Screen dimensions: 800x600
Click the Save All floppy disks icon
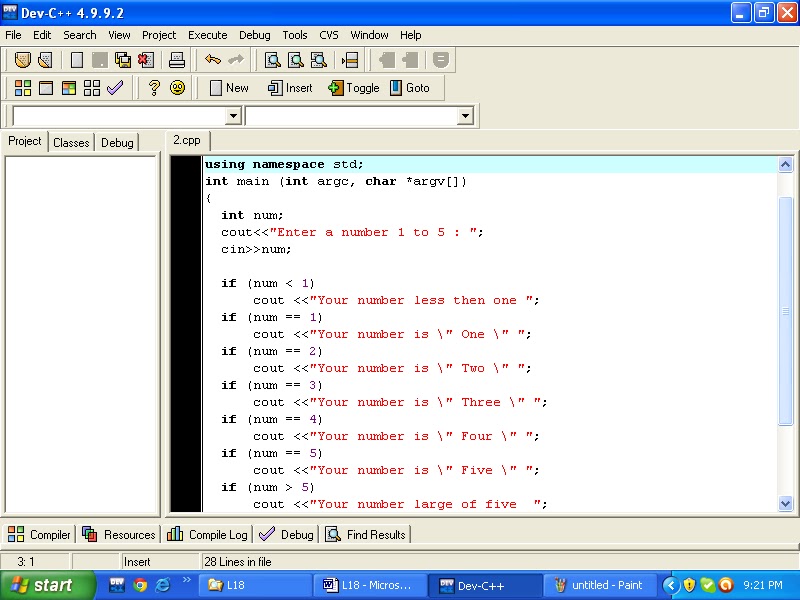click(122, 60)
